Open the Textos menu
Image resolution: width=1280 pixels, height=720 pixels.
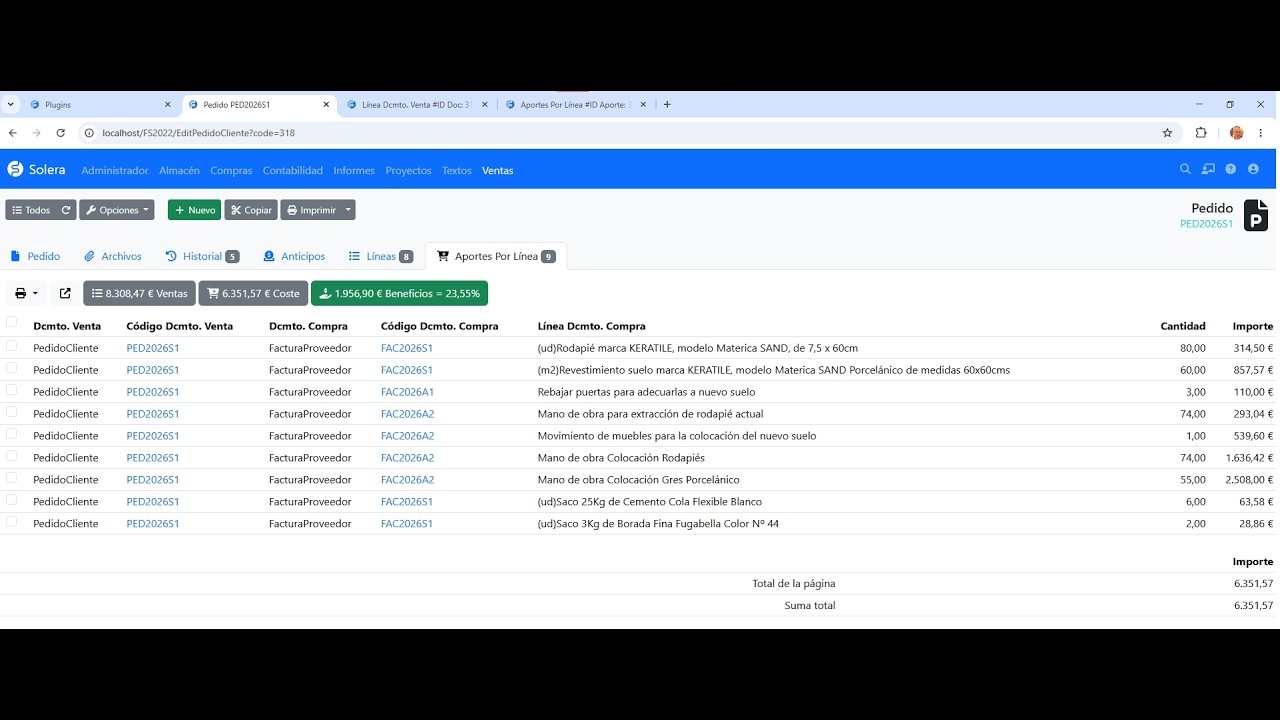point(457,170)
